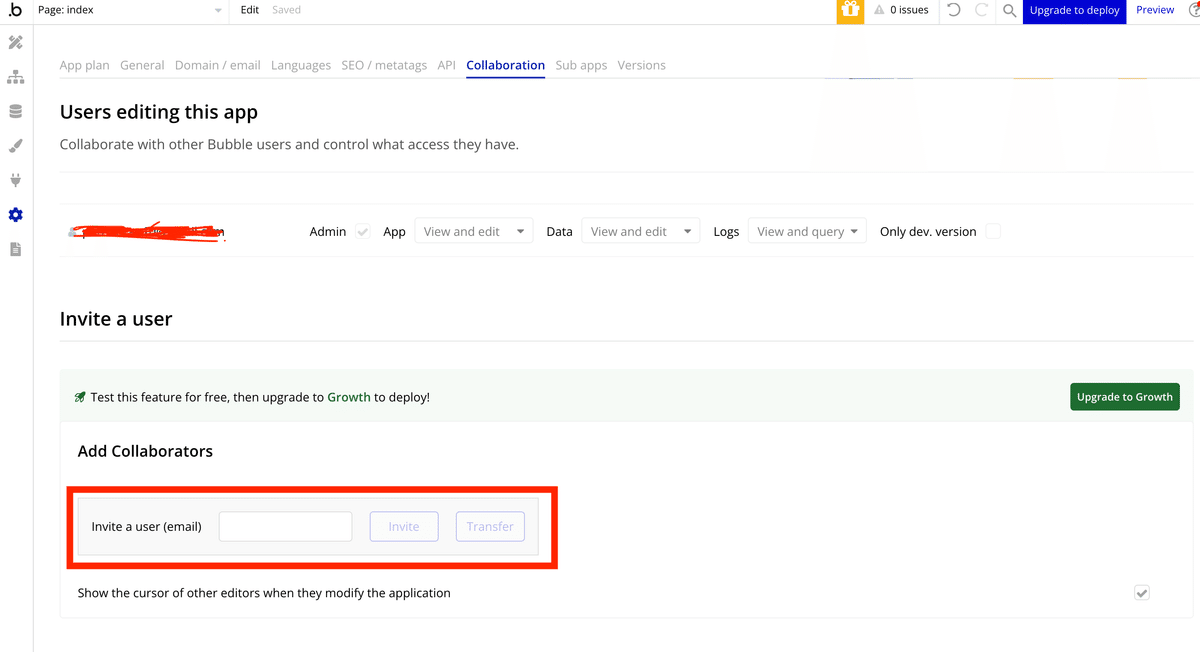The height and width of the screenshot is (652, 1200).
Task: Open the App permission dropdown
Action: tap(473, 231)
